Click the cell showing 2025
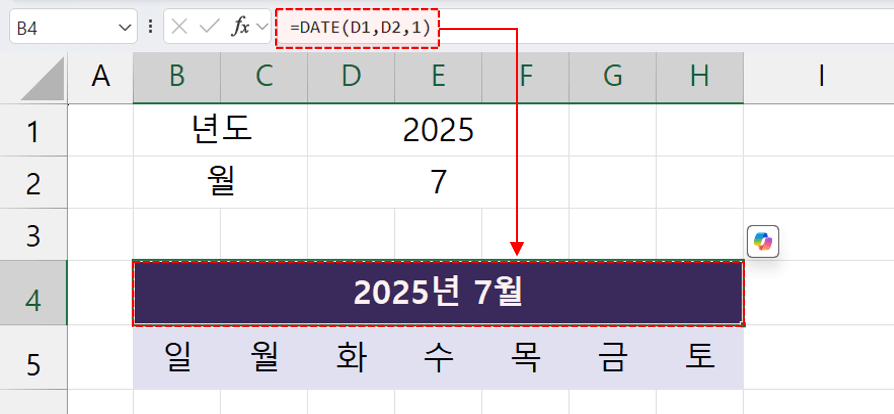Screen dimensions: 894x414 coord(438,130)
